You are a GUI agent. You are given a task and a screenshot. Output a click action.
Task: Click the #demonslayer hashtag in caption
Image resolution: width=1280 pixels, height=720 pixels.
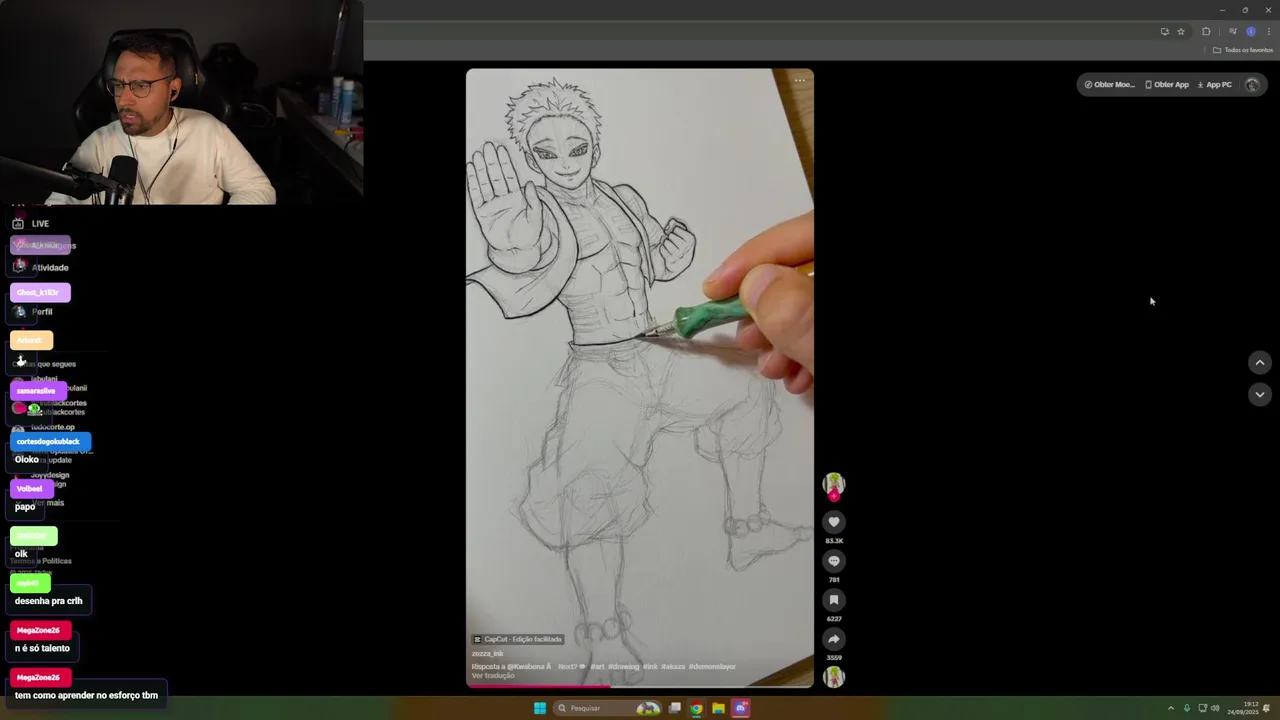[x=712, y=666]
